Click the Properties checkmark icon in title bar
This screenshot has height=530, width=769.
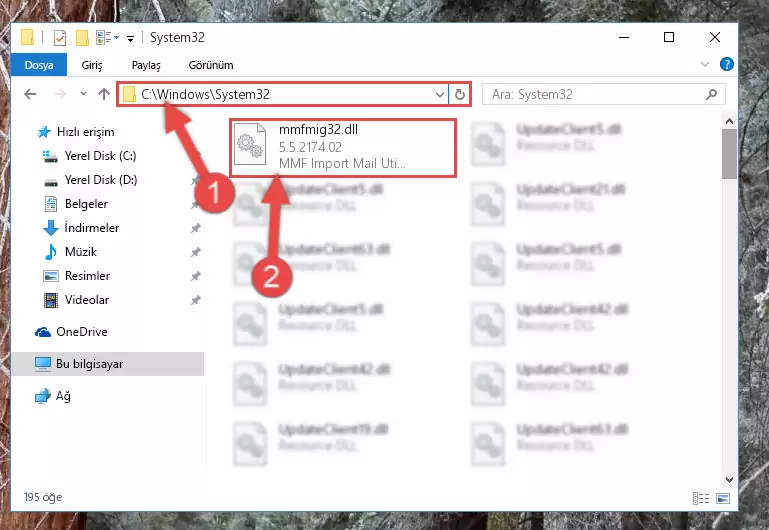(x=60, y=38)
